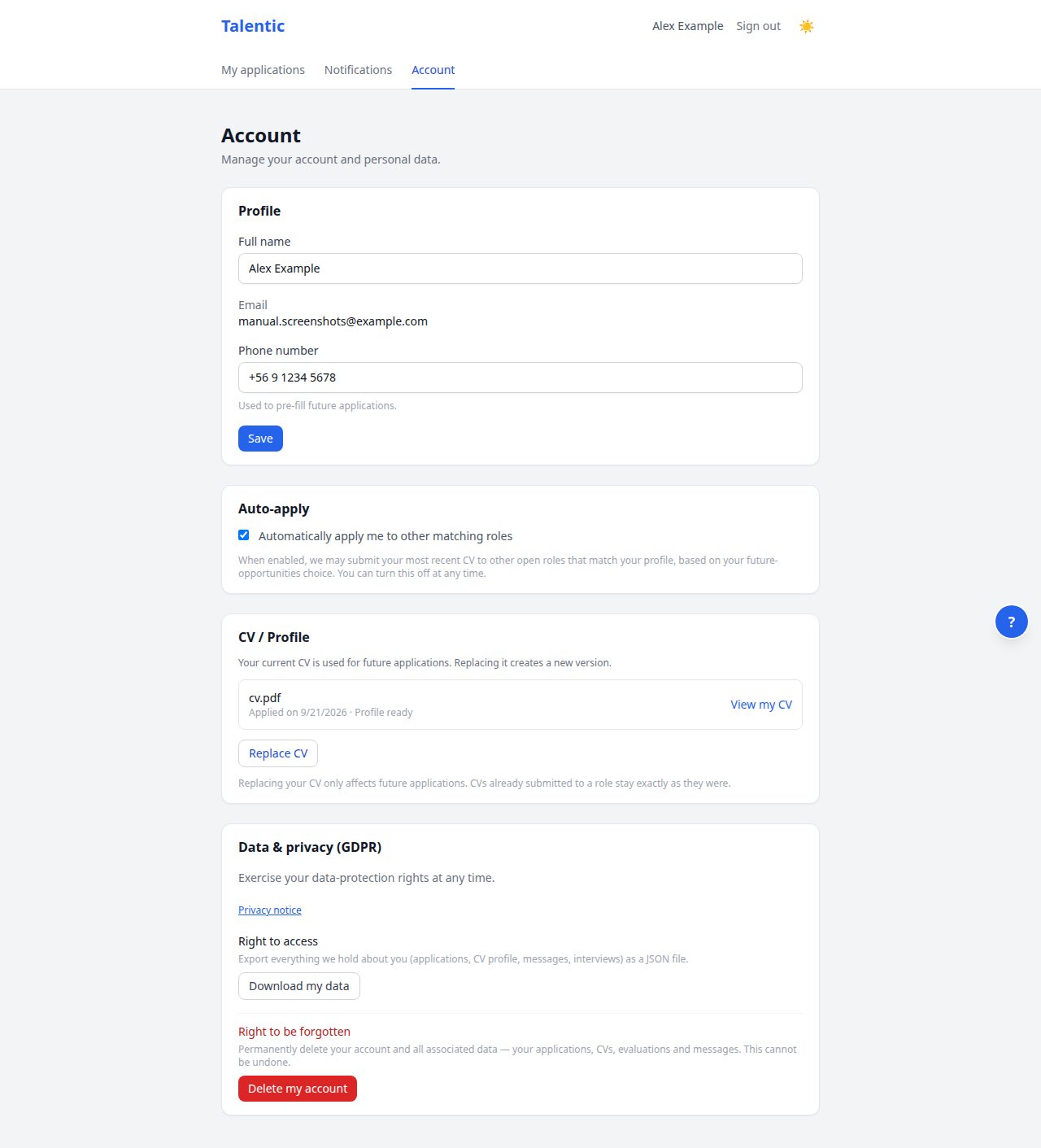Viewport: 1041px width, 1148px height.
Task: Open the help question mark button
Action: pyautogui.click(x=1011, y=622)
